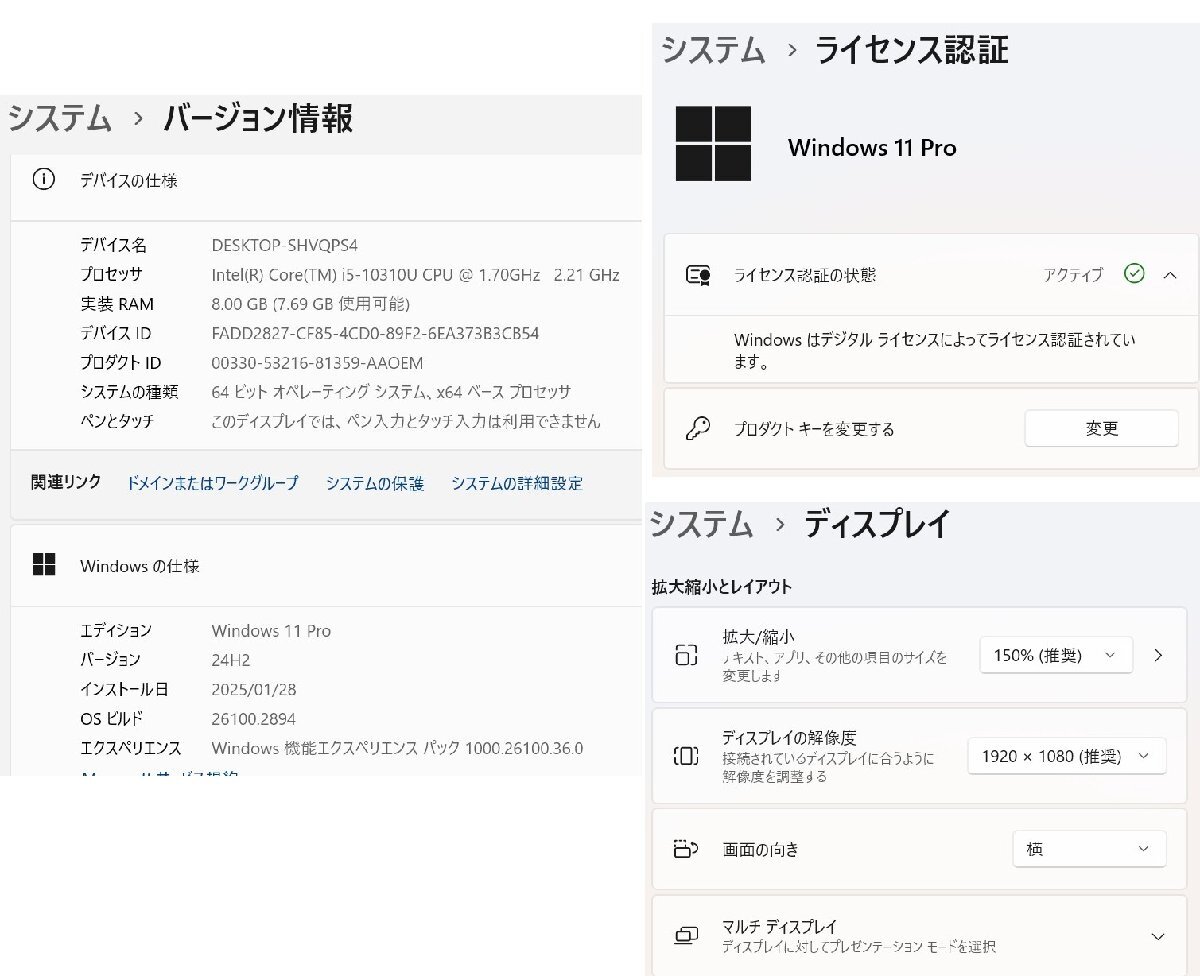Click the green active checkmark icon

[x=1134, y=274]
